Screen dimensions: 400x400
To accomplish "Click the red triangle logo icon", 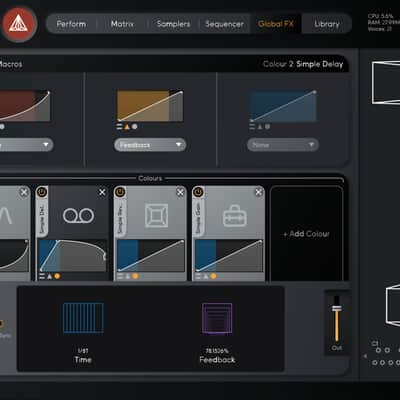I will click(x=18, y=24).
